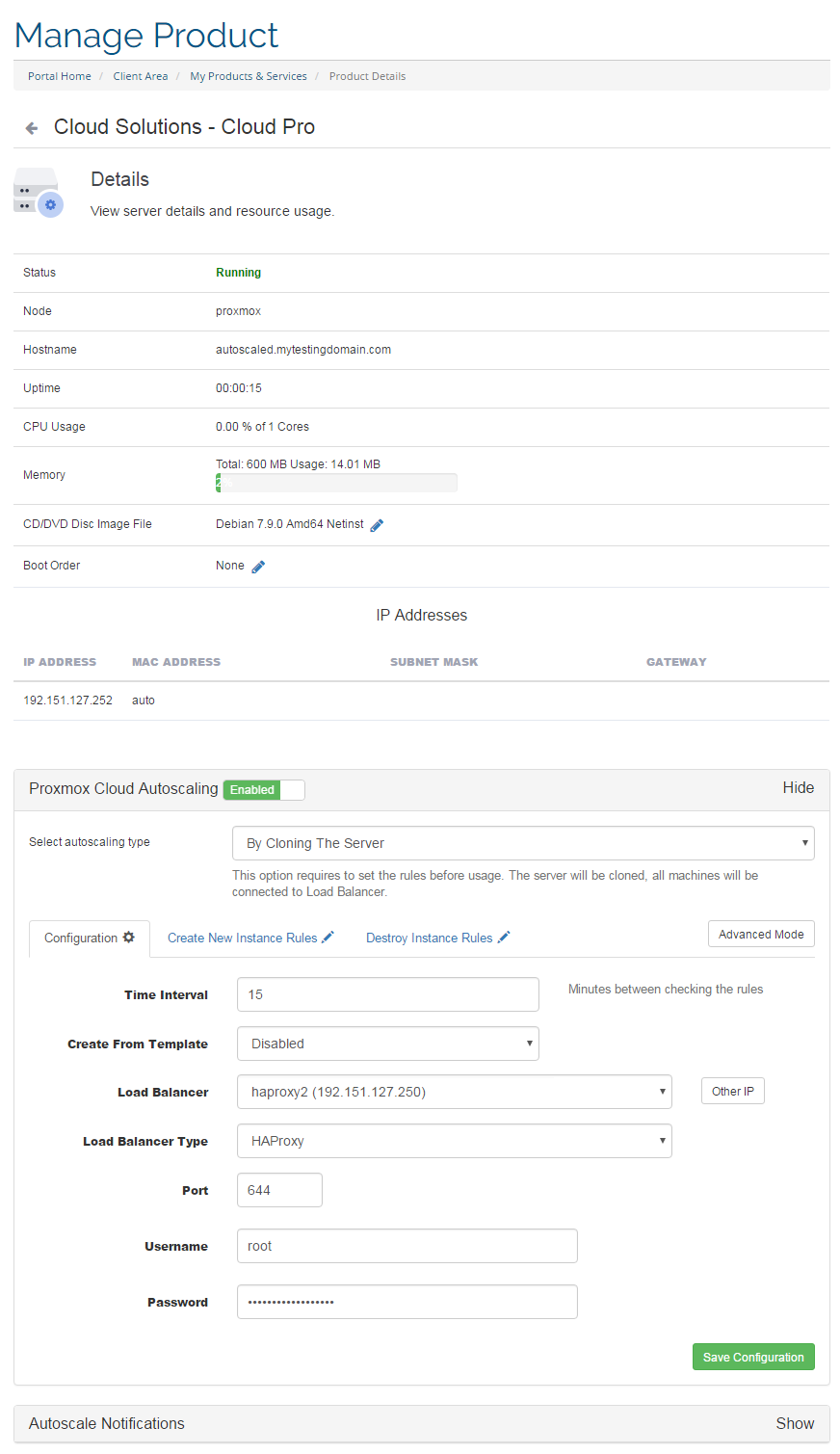The height and width of the screenshot is (1454, 840).
Task: Click the proxmox node value
Action: click(238, 311)
